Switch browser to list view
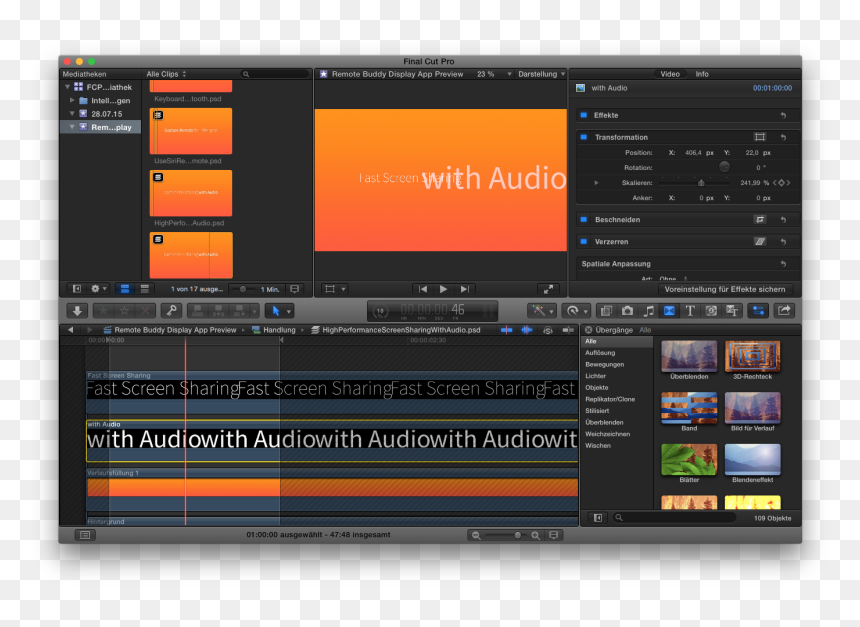Viewport: 860px width, 627px height. coord(145,289)
